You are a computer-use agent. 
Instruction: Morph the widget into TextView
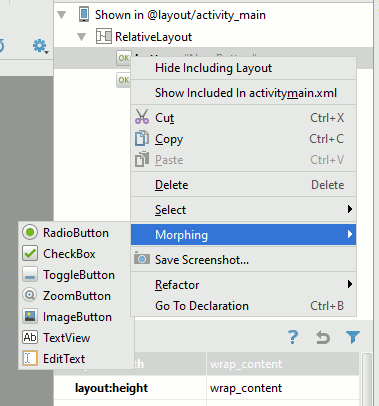click(x=76, y=338)
